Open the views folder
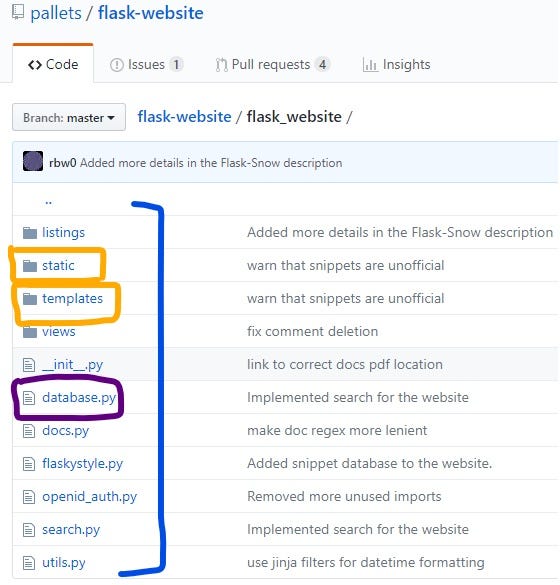Viewport: 560px width, 585px height. 59,331
